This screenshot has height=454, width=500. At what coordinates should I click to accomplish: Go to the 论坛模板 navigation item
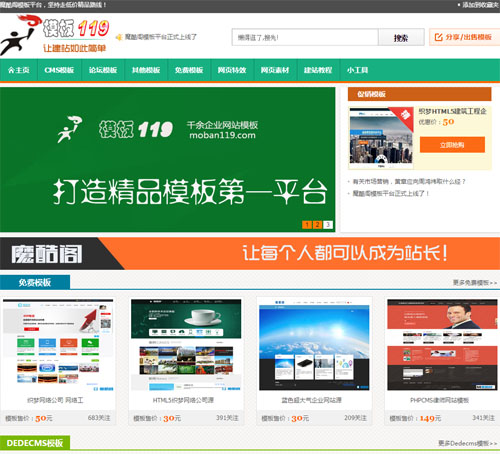[x=103, y=70]
